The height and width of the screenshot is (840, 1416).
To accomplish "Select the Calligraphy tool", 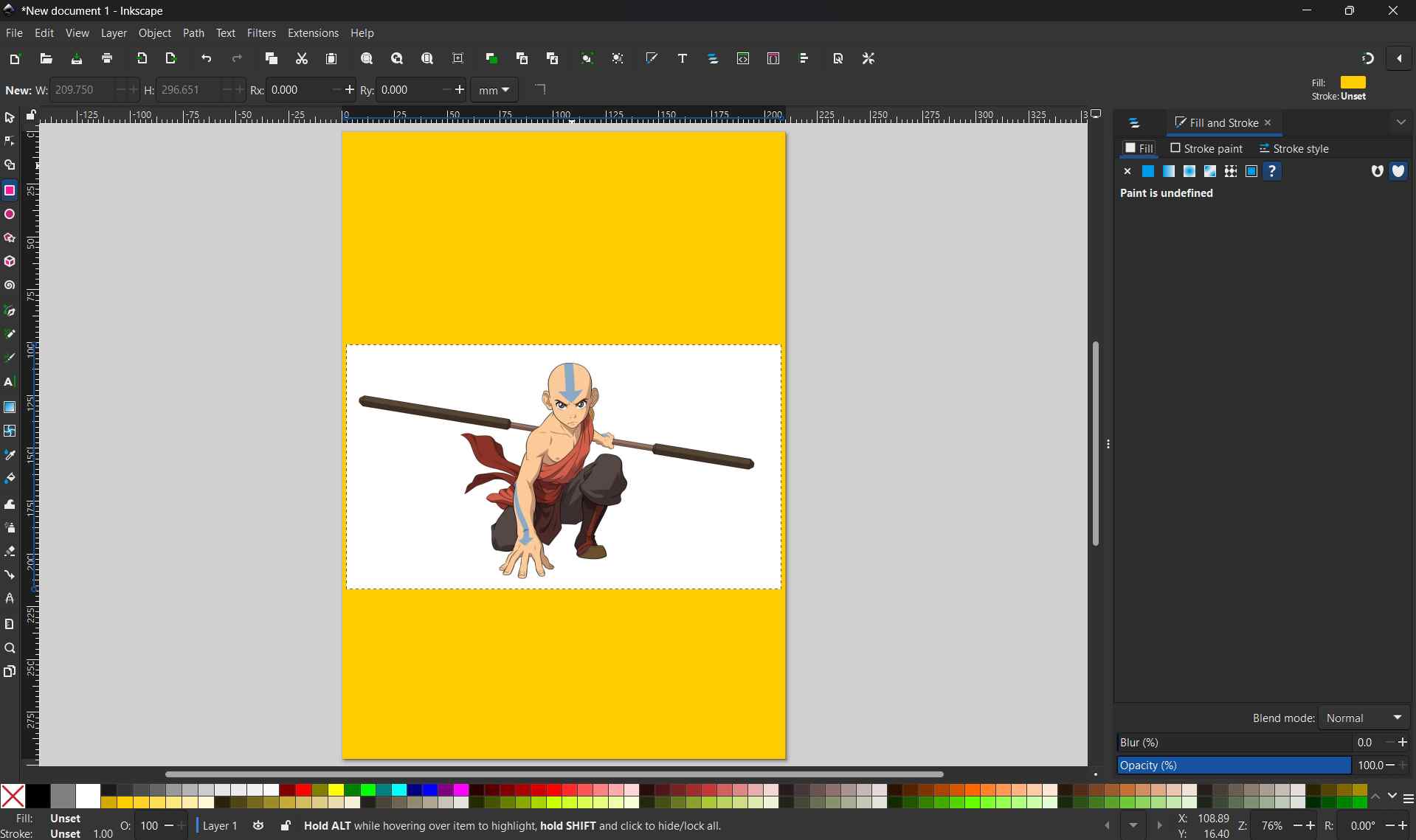I will (x=10, y=357).
